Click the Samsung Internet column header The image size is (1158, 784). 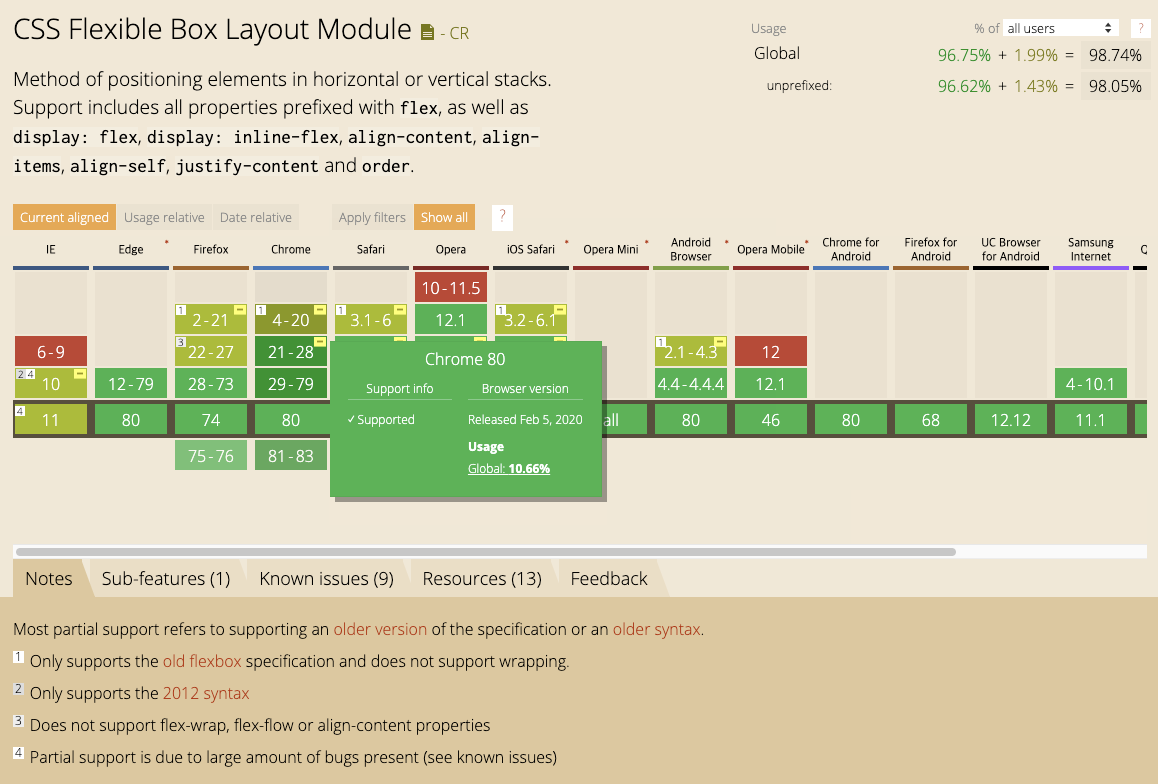(1091, 250)
